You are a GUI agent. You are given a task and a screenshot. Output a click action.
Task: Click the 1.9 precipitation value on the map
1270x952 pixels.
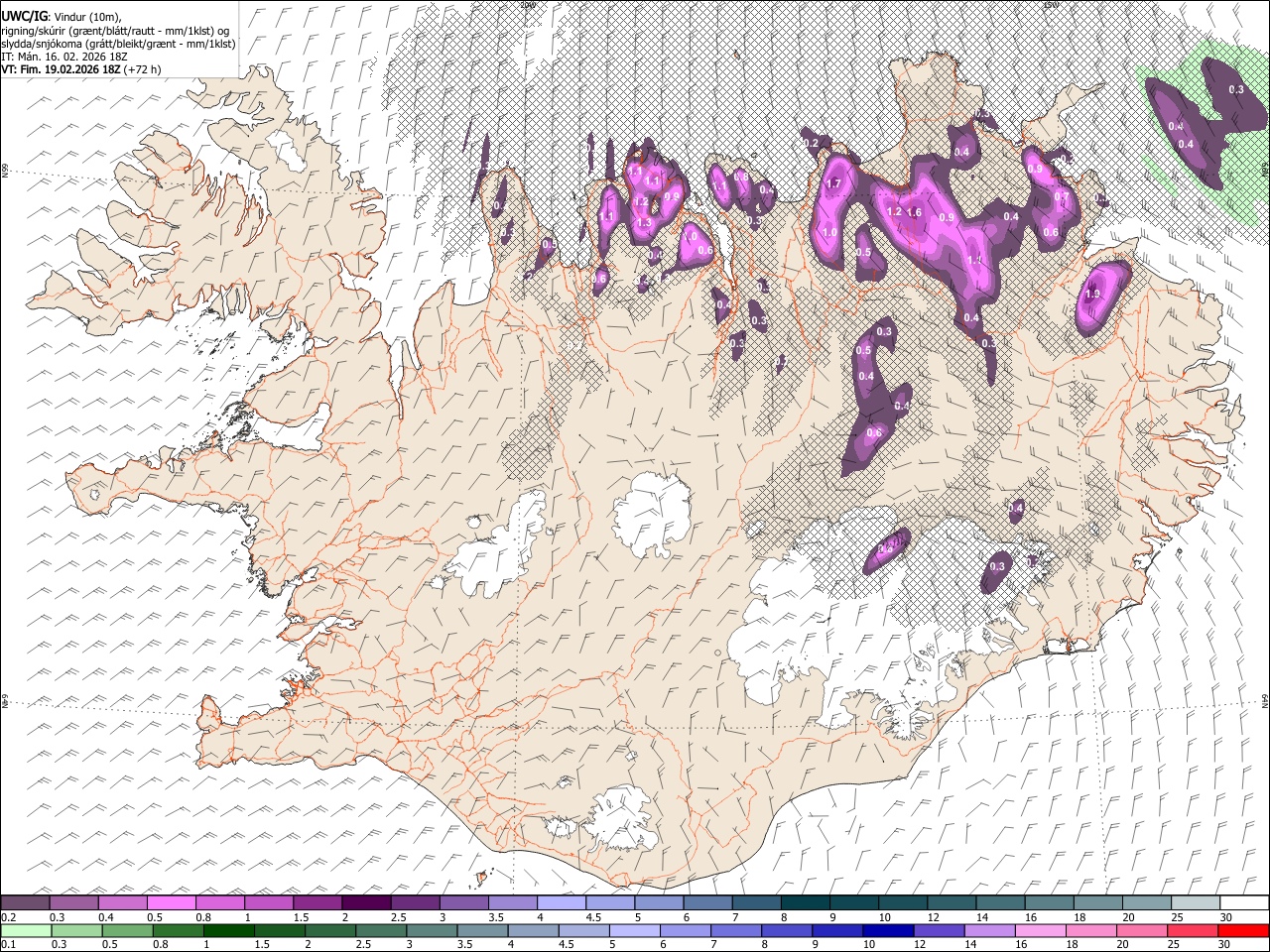click(1093, 295)
